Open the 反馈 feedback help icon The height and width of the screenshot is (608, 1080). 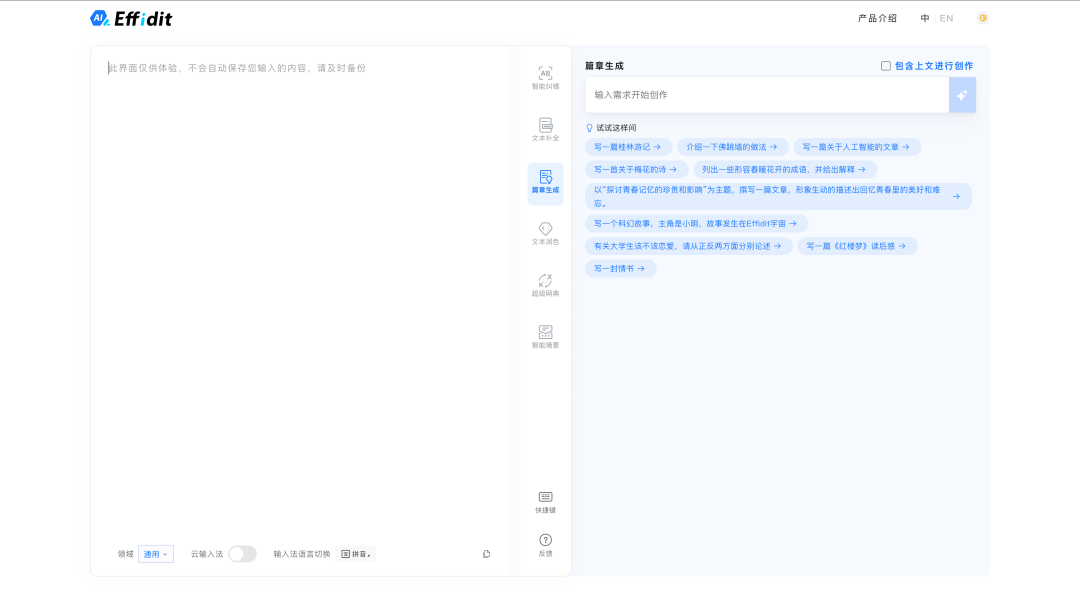pos(545,545)
